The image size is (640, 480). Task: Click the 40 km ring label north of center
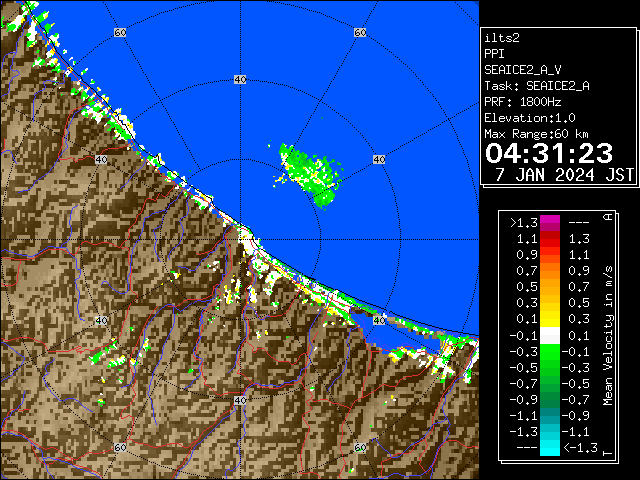pyautogui.click(x=240, y=80)
